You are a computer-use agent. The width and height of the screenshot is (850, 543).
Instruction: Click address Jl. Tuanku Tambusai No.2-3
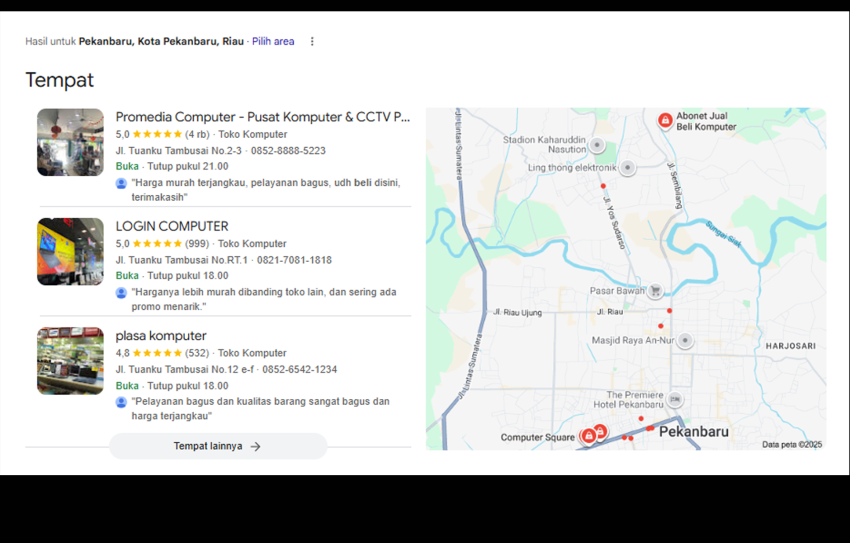coord(178,151)
